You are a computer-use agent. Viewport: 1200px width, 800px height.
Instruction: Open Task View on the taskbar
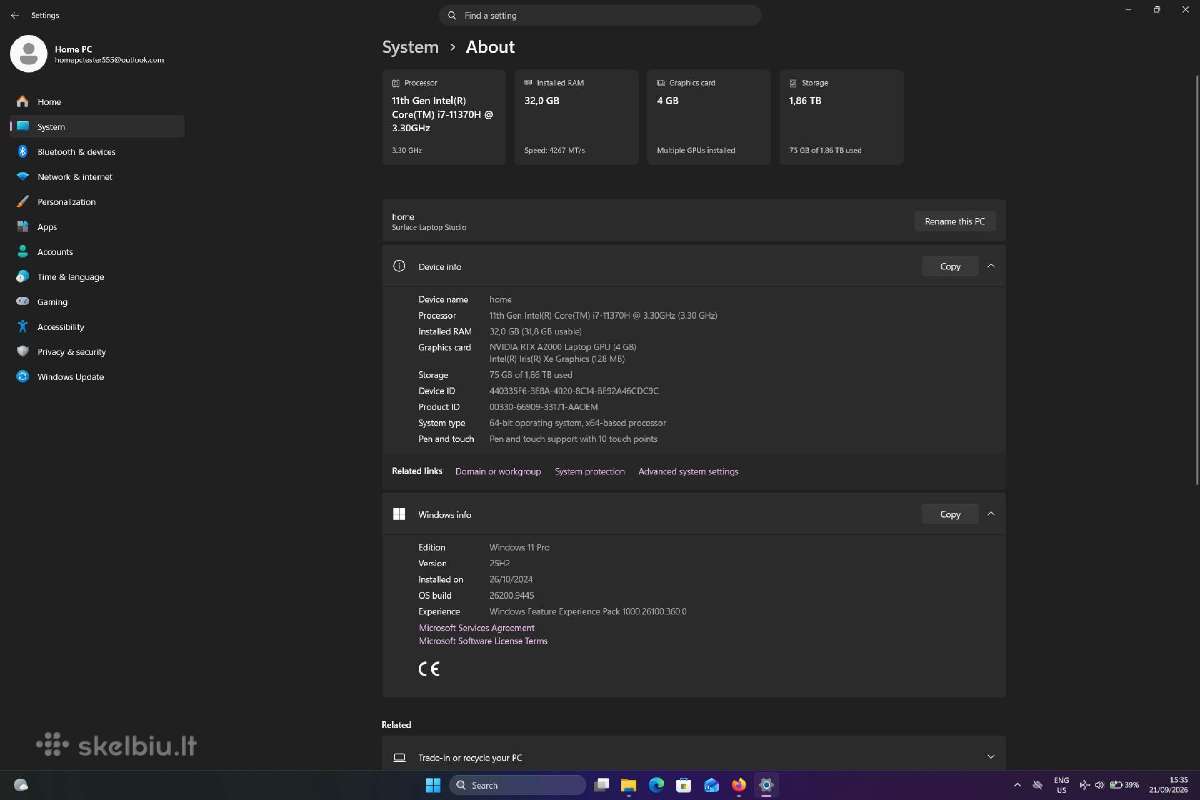[602, 785]
